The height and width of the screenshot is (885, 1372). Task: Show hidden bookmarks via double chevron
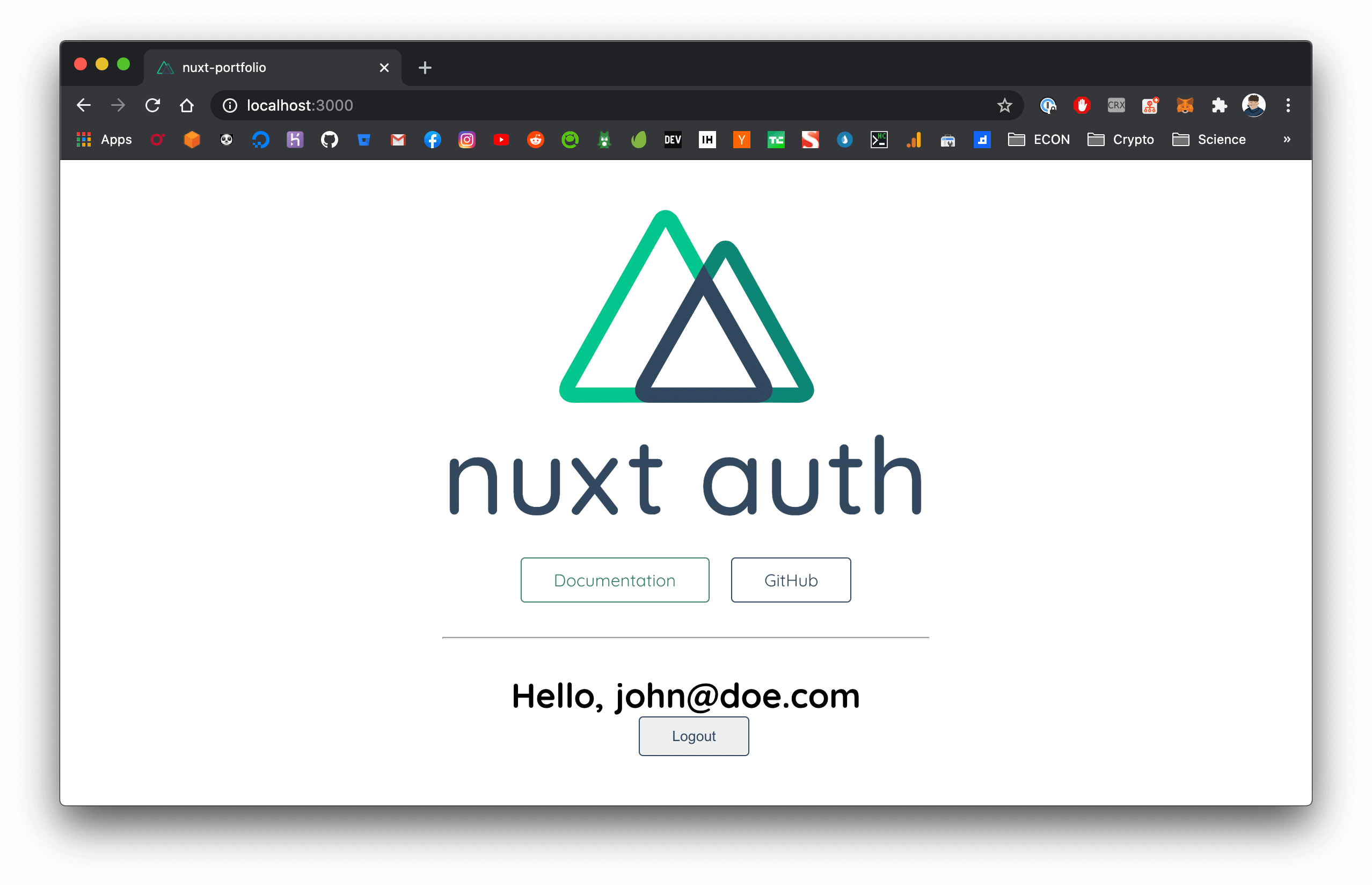pyautogui.click(x=1287, y=139)
